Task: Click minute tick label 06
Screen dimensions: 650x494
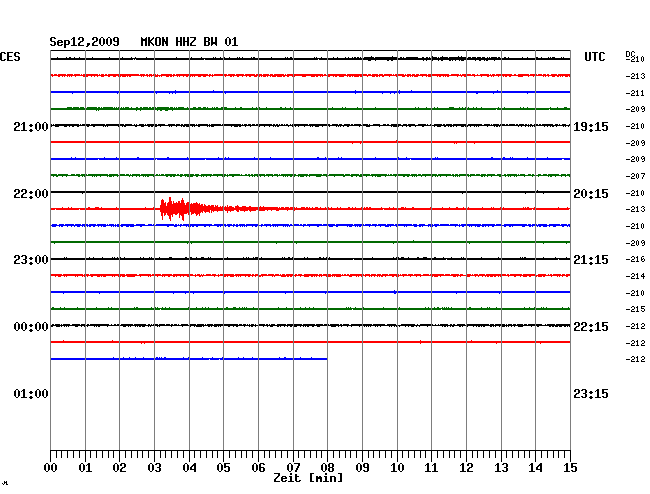Action: [x=258, y=467]
